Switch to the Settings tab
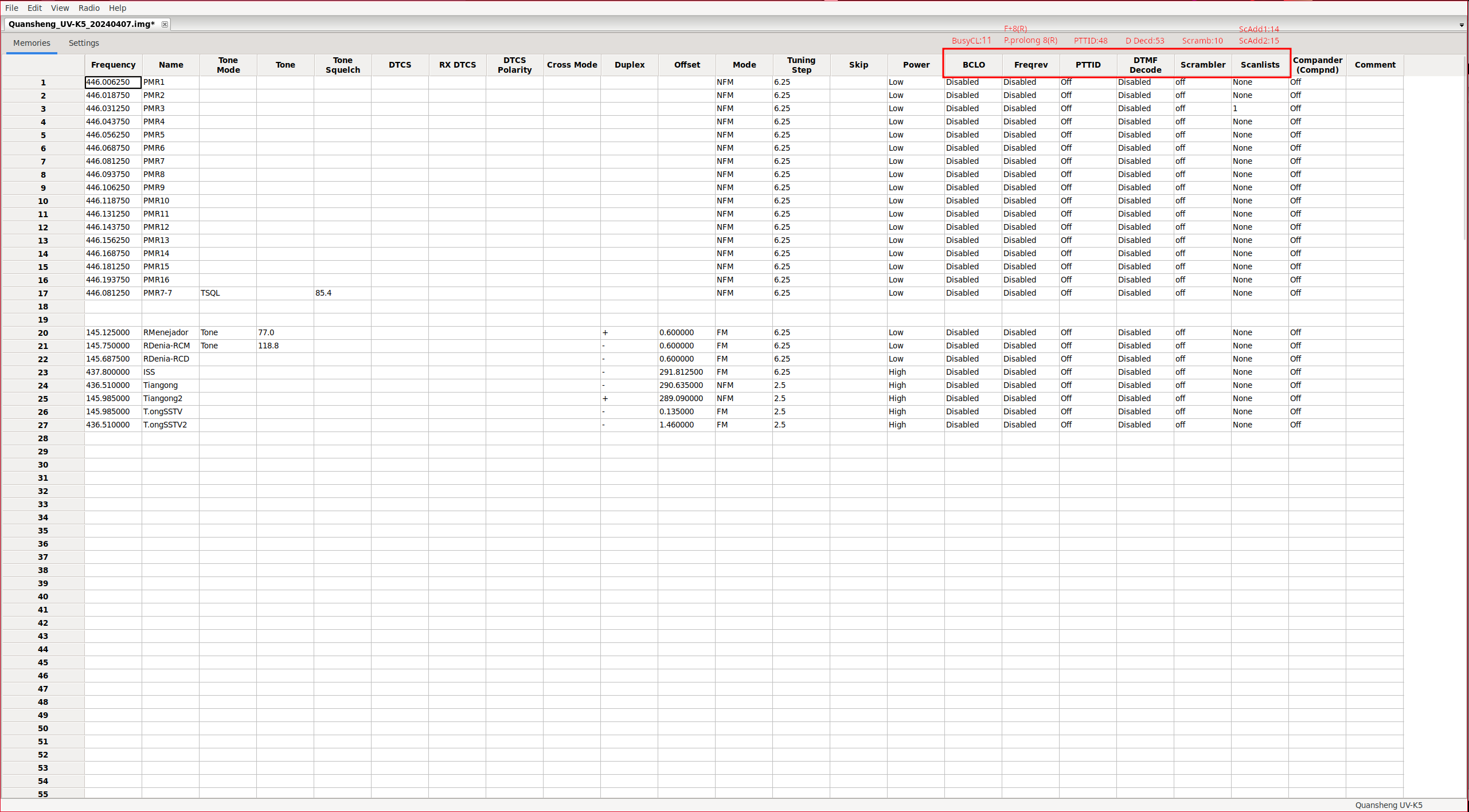This screenshot has height=812, width=1469. point(84,43)
